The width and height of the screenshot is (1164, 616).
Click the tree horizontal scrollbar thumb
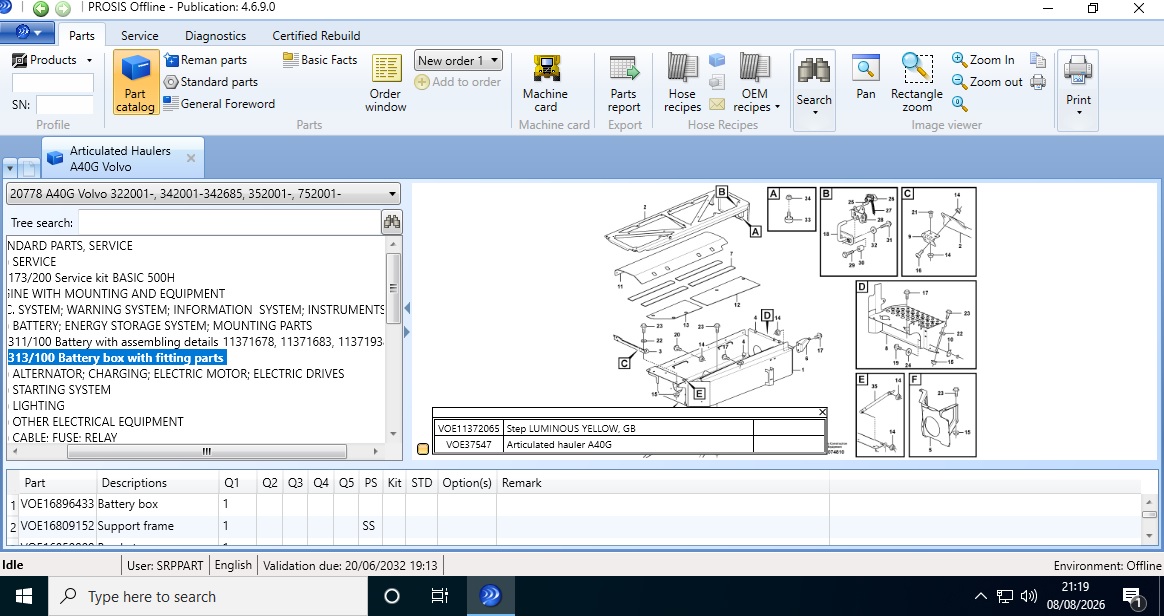pos(206,450)
